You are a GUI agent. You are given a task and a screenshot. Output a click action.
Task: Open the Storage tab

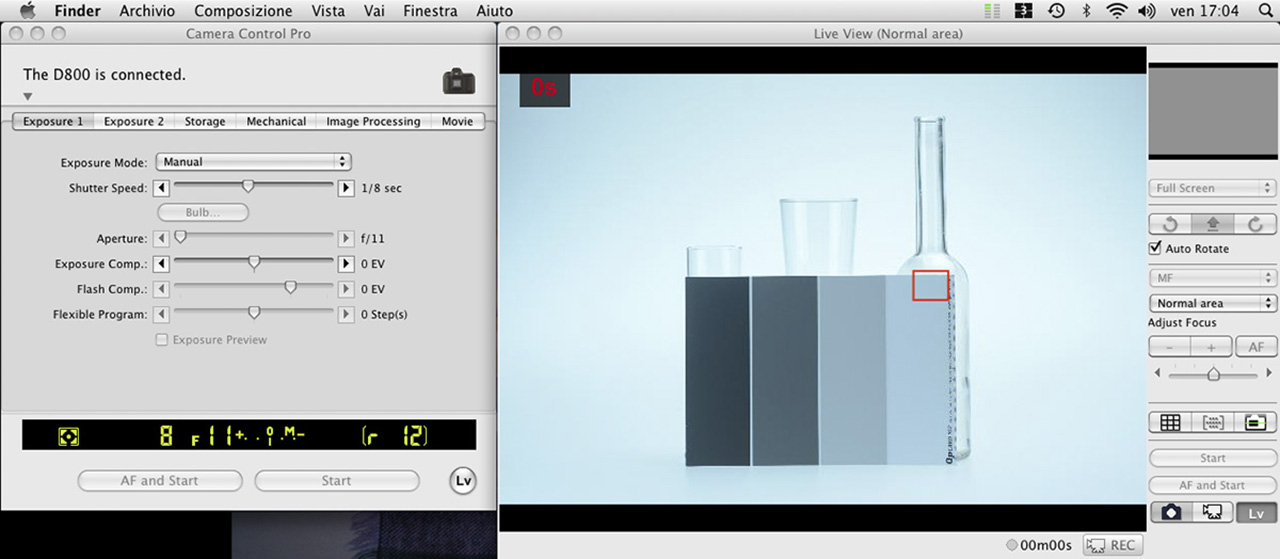point(205,121)
